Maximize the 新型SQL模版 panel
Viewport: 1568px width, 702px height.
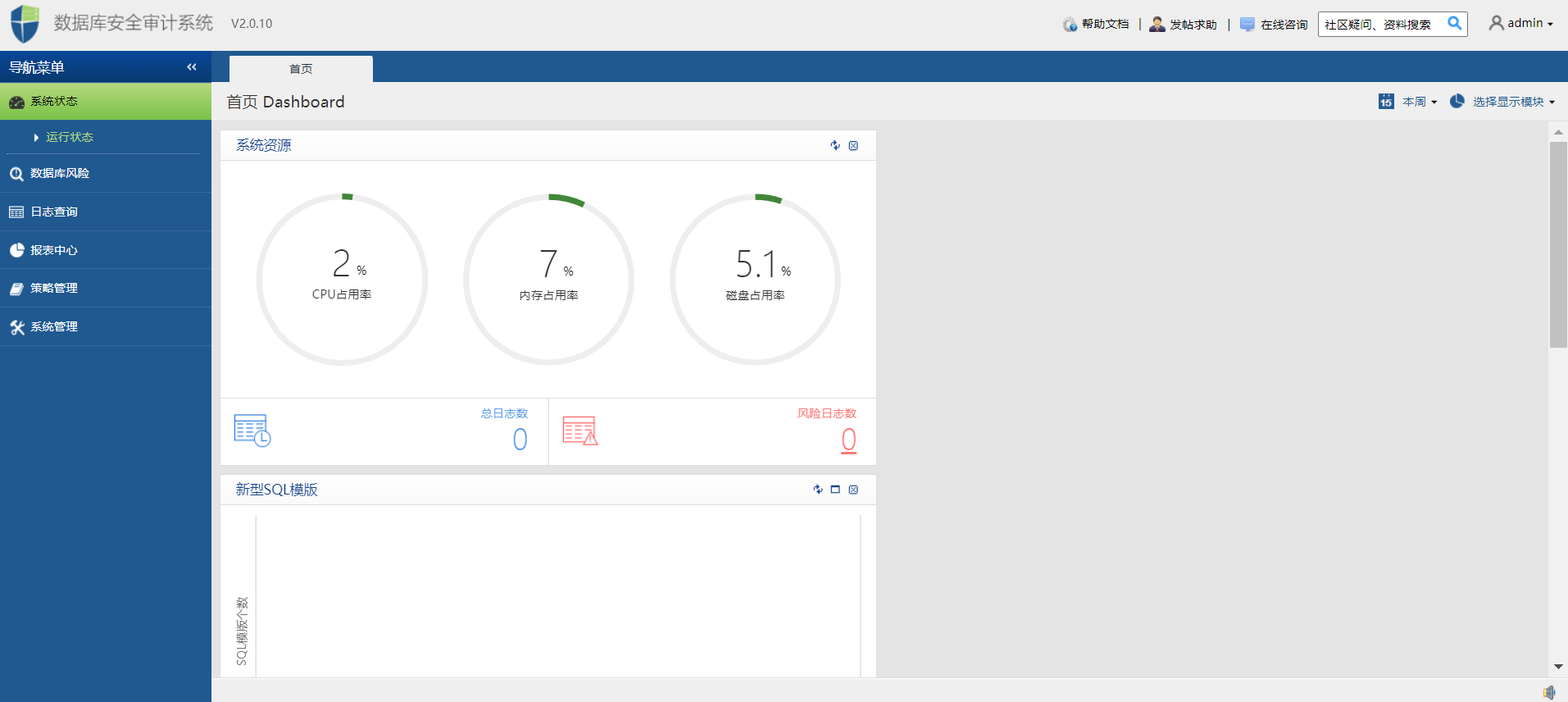point(835,490)
